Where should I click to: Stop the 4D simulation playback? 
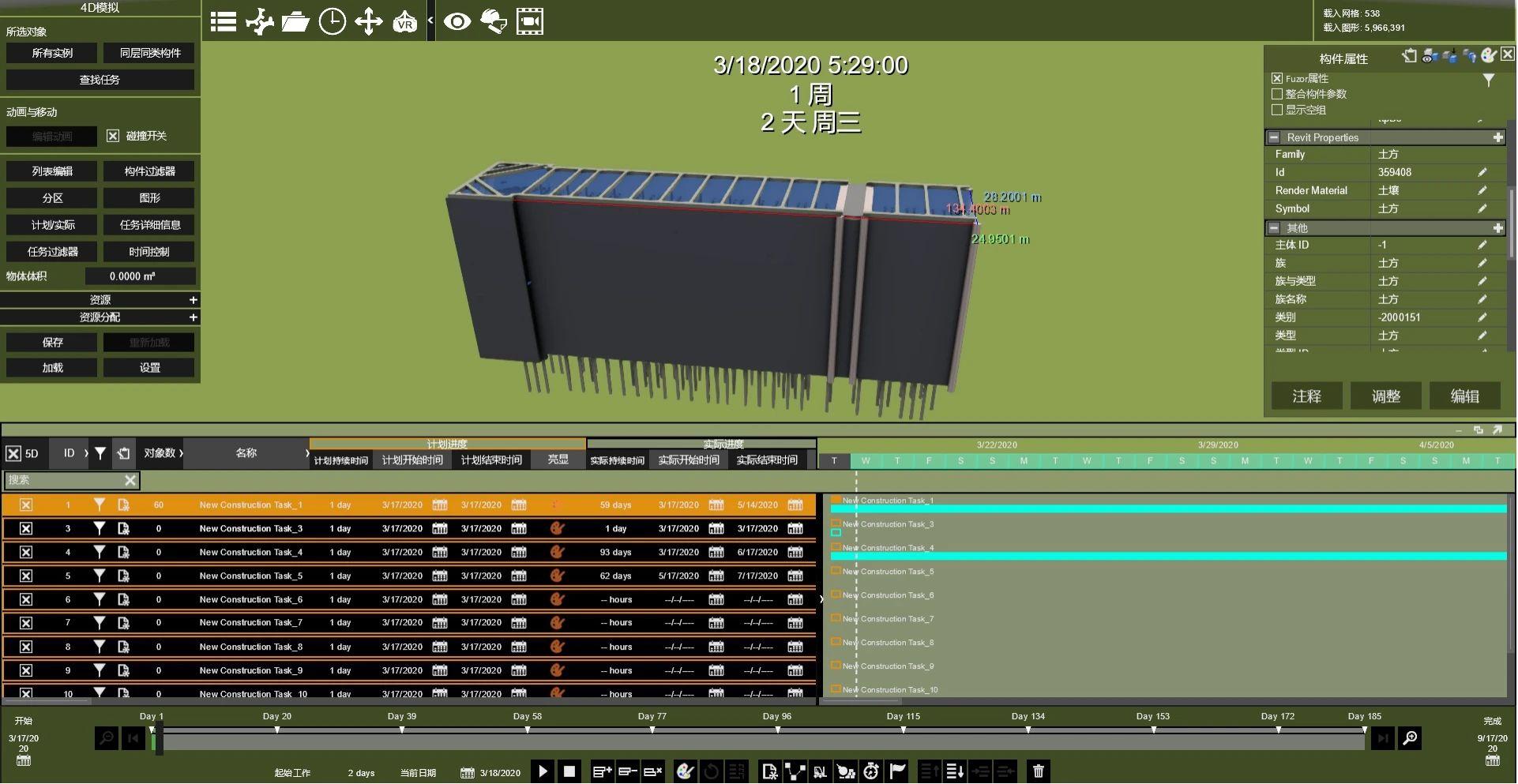(x=569, y=772)
